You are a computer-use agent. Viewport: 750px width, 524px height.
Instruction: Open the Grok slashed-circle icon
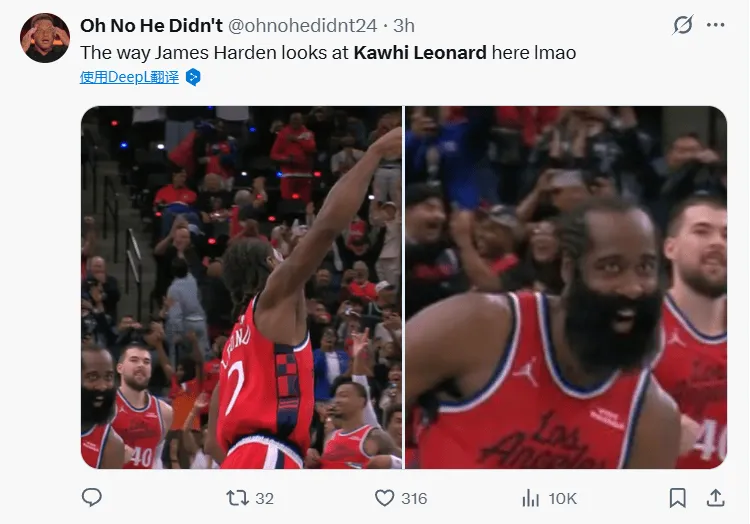pyautogui.click(x=683, y=25)
